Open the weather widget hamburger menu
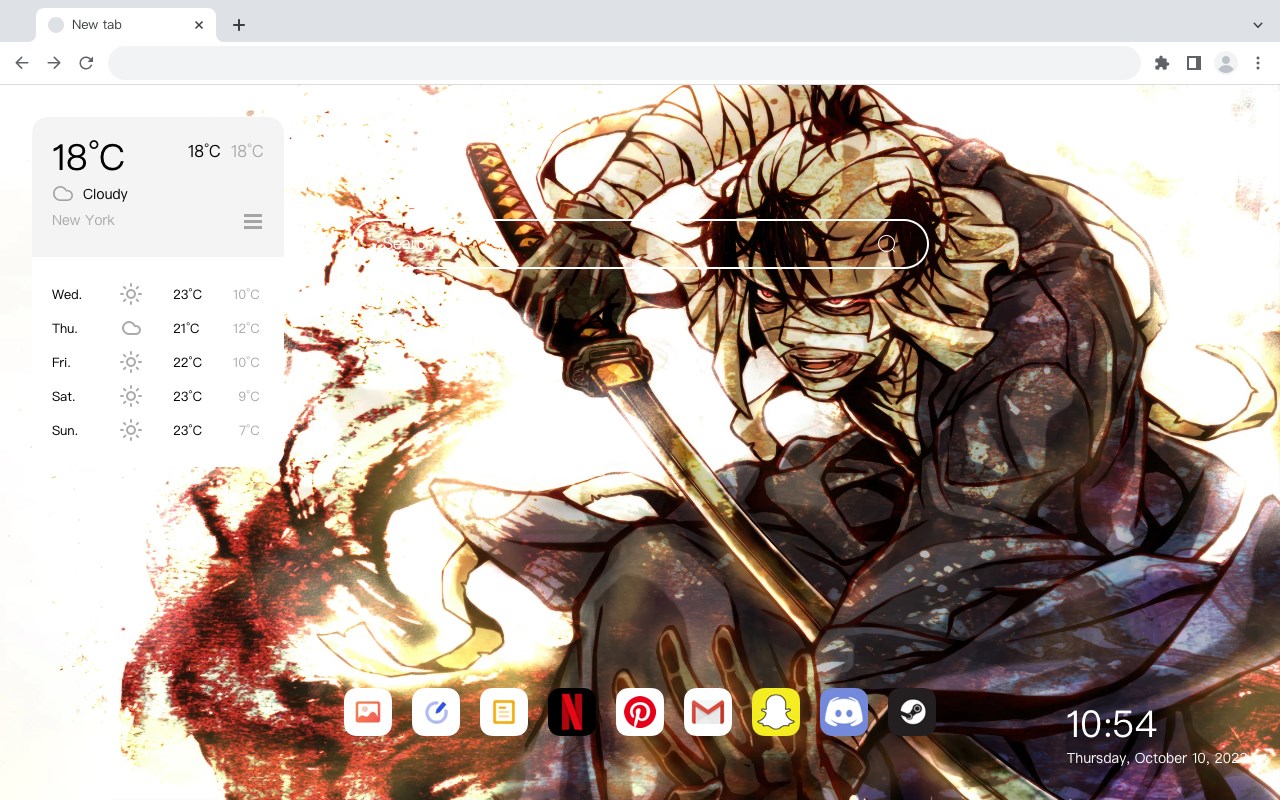 coord(253,221)
